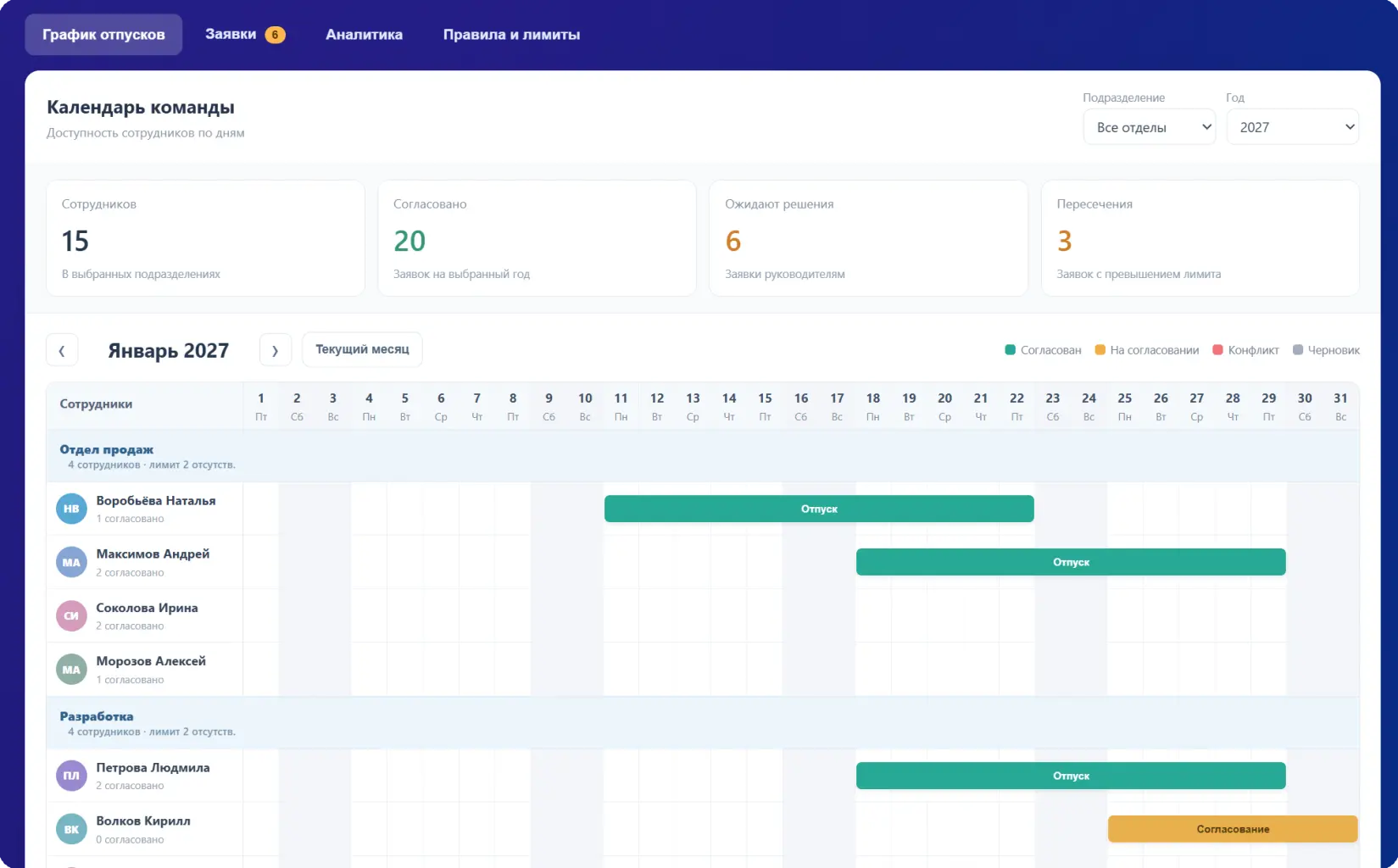The width and height of the screenshot is (1398, 868).
Task: Click the Заявки badge showing 6
Action: point(275,35)
